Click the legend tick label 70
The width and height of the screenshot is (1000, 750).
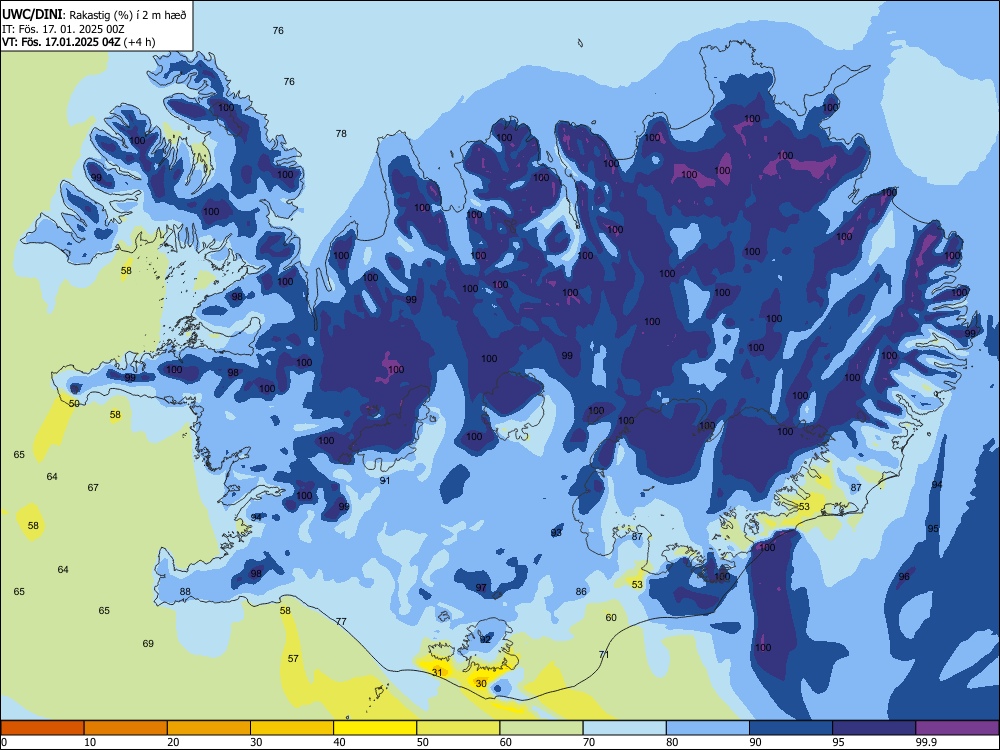tap(589, 742)
